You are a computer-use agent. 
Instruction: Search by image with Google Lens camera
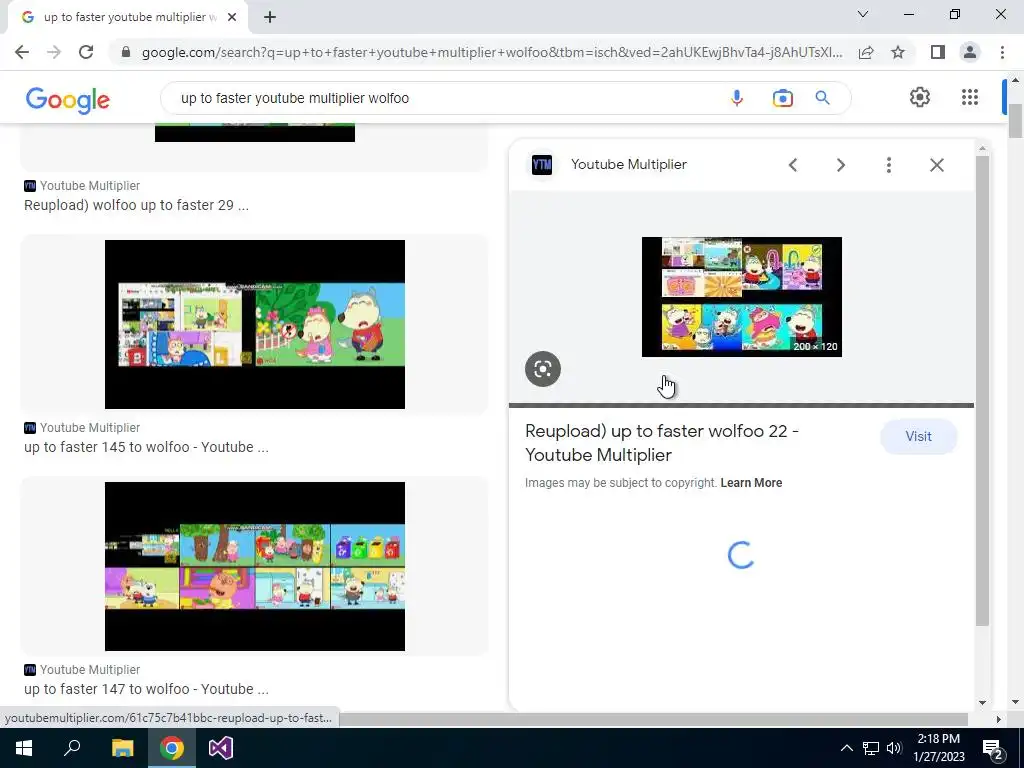[x=782, y=99]
